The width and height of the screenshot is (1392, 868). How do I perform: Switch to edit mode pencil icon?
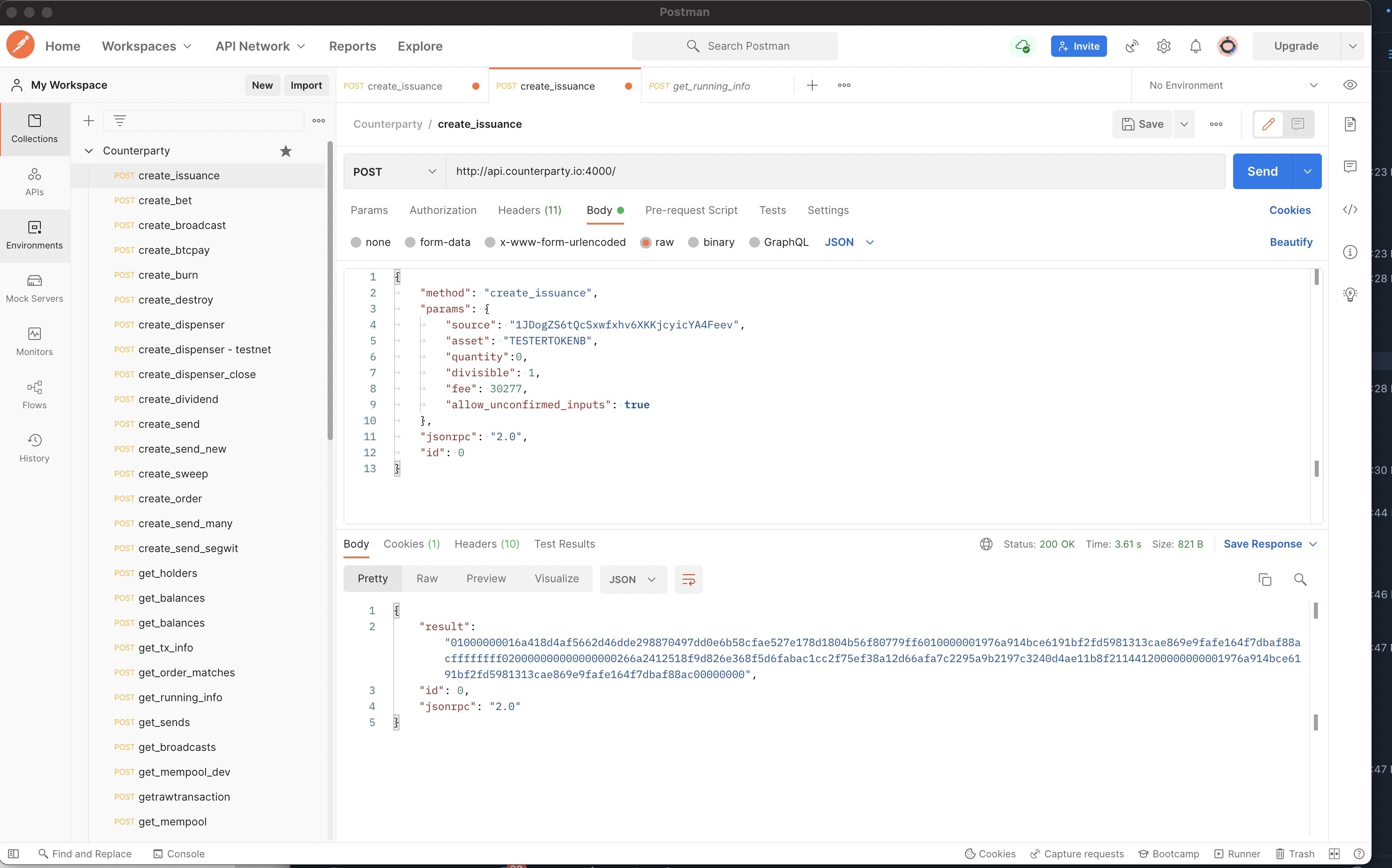click(1268, 124)
